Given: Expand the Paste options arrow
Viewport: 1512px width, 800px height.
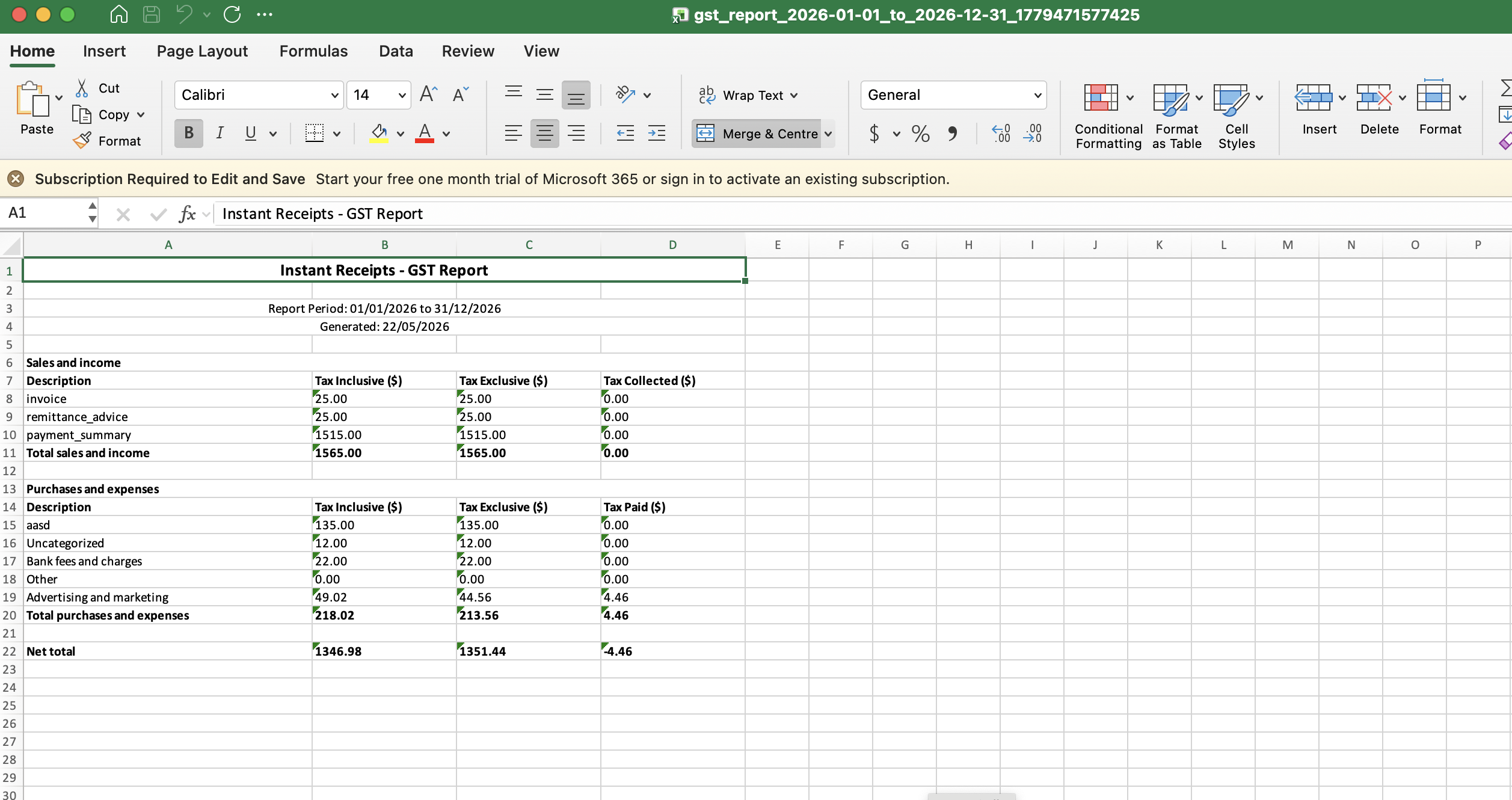Looking at the screenshot, I should click(59, 97).
